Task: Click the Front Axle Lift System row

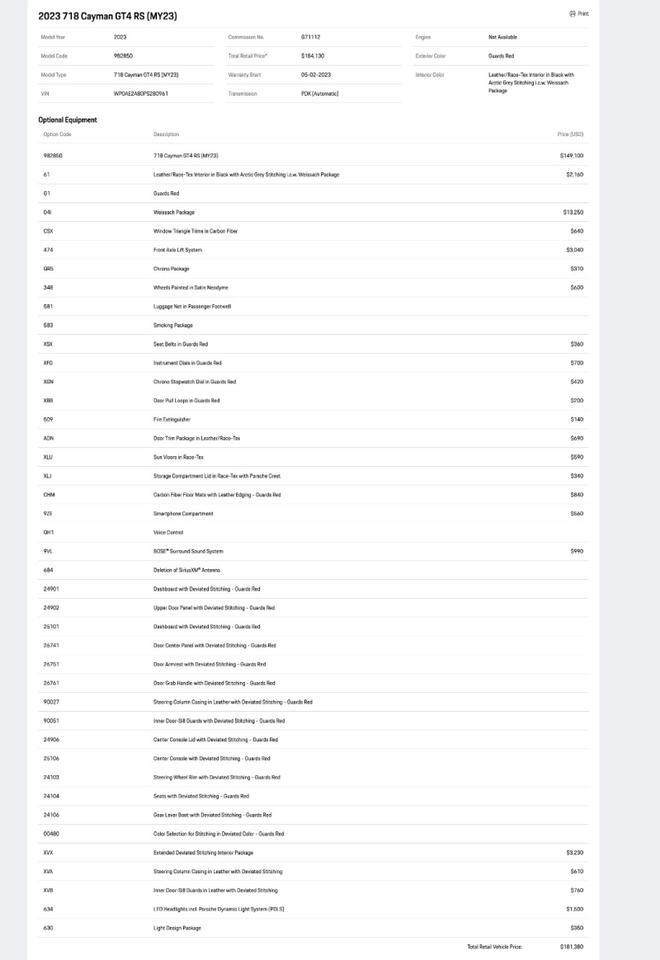Action: pos(178,250)
